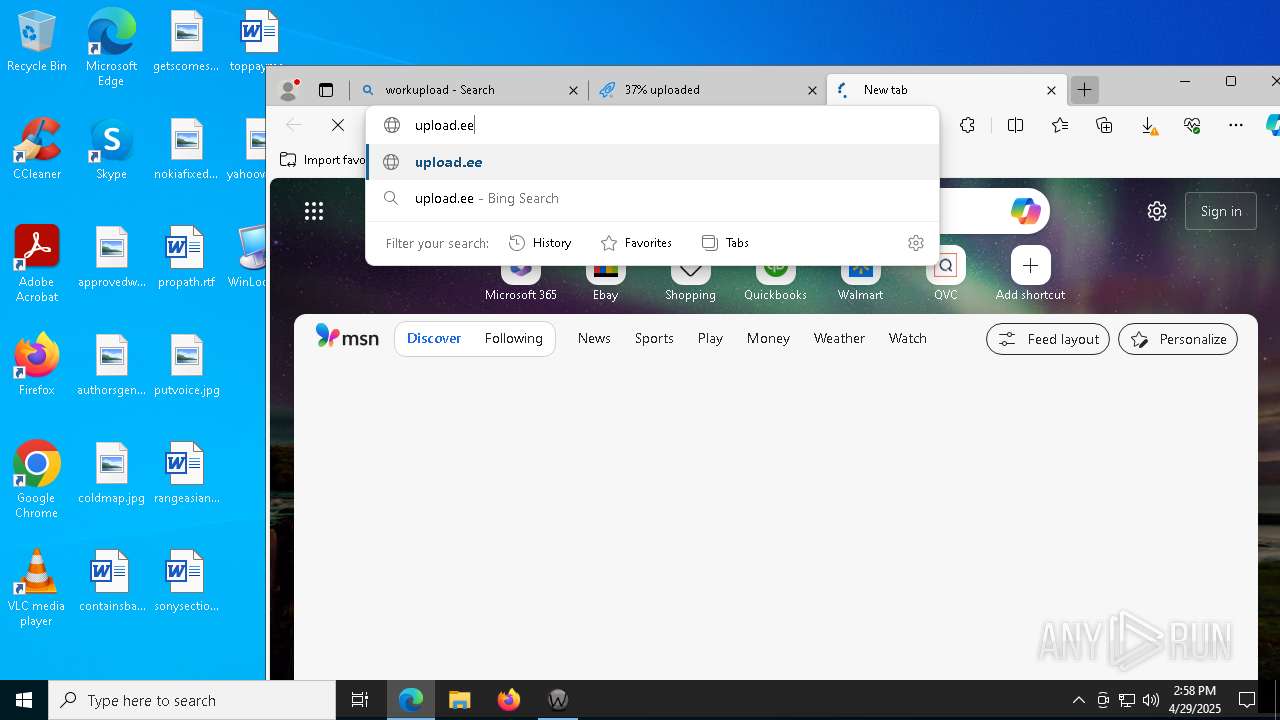Open page settings gear icon

[1157, 211]
